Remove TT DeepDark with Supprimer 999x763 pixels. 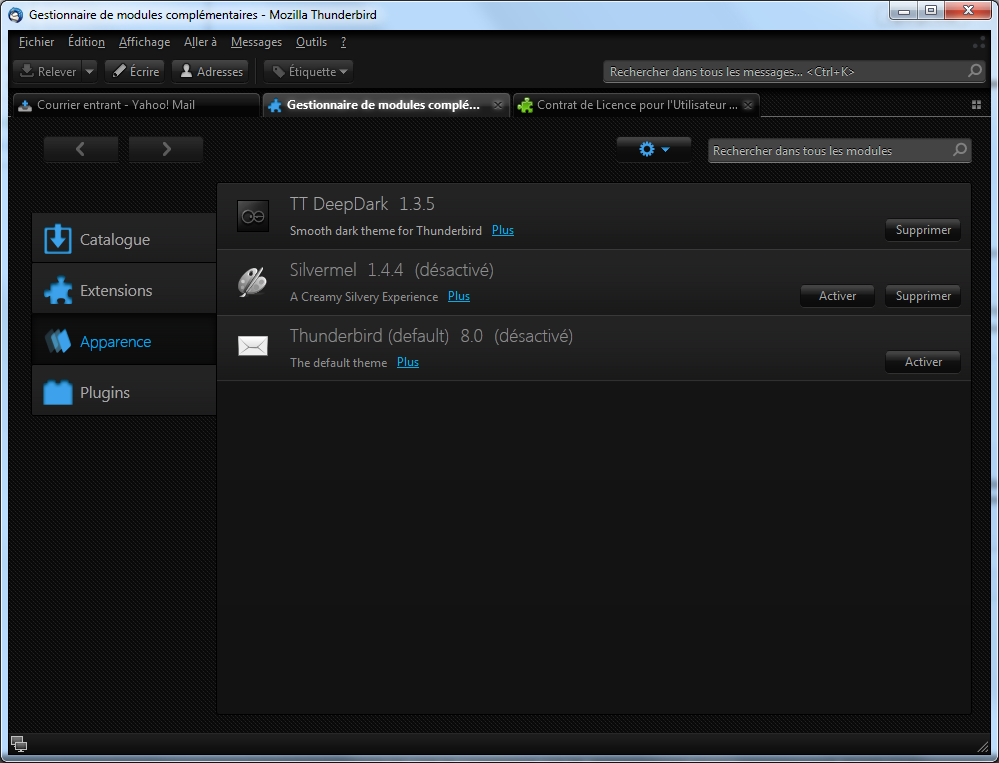tap(923, 230)
